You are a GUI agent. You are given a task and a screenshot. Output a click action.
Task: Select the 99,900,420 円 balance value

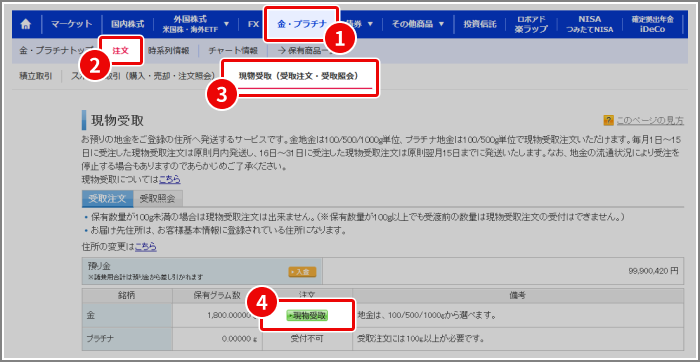coord(653,271)
